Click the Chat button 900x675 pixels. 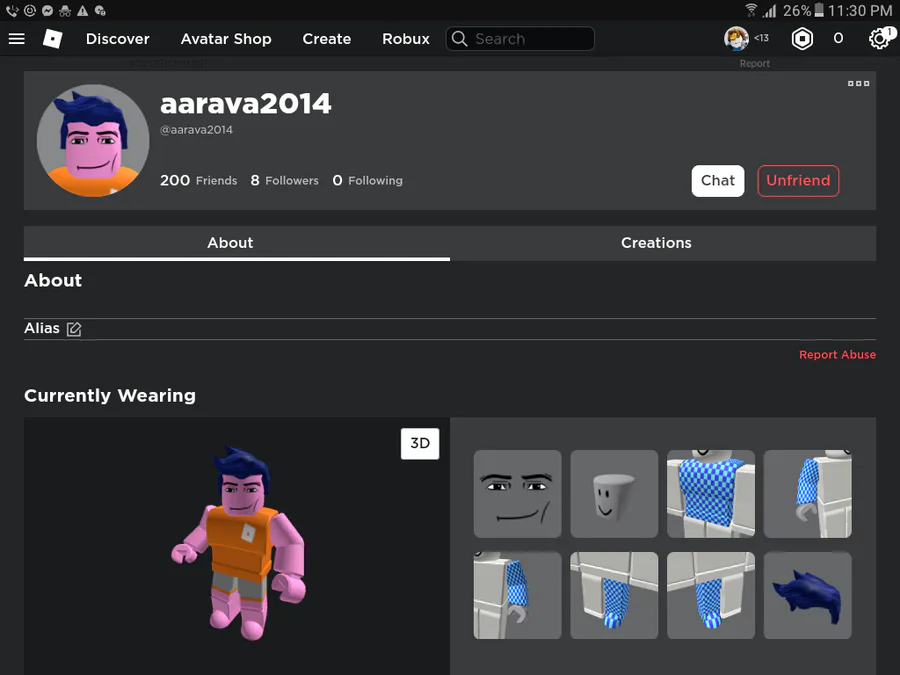[717, 181]
